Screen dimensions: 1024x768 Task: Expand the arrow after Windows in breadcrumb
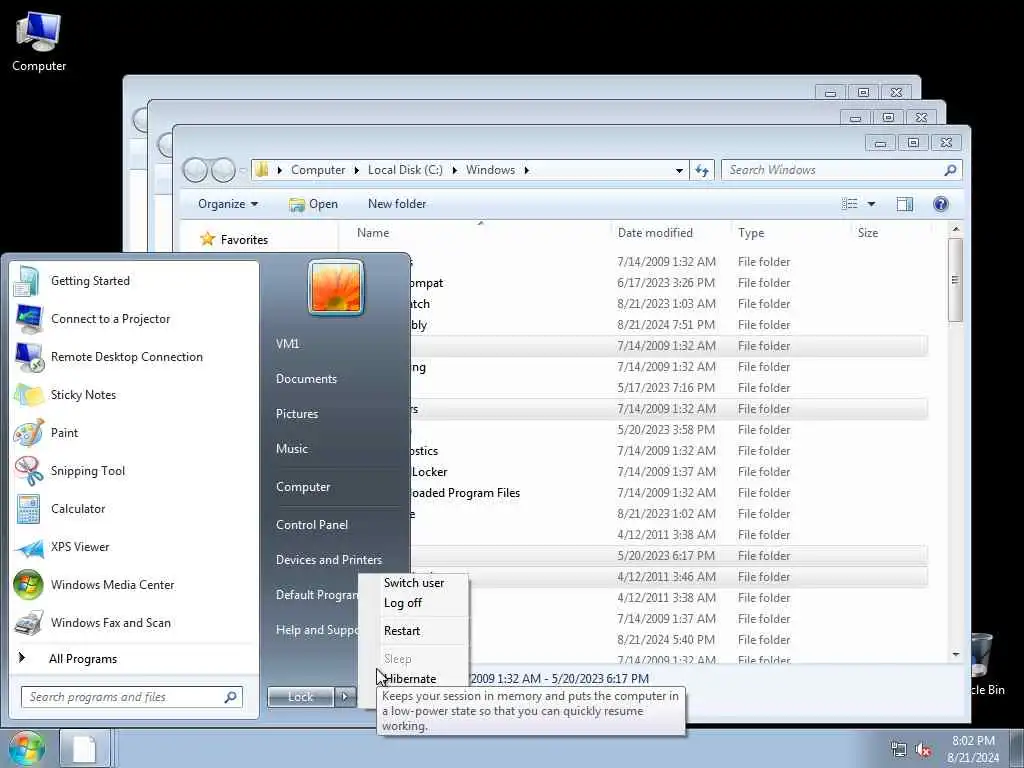pos(526,170)
